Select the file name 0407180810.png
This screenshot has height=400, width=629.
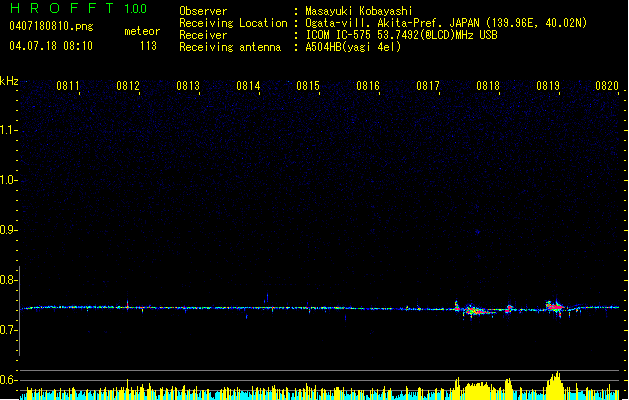[x=51, y=26]
